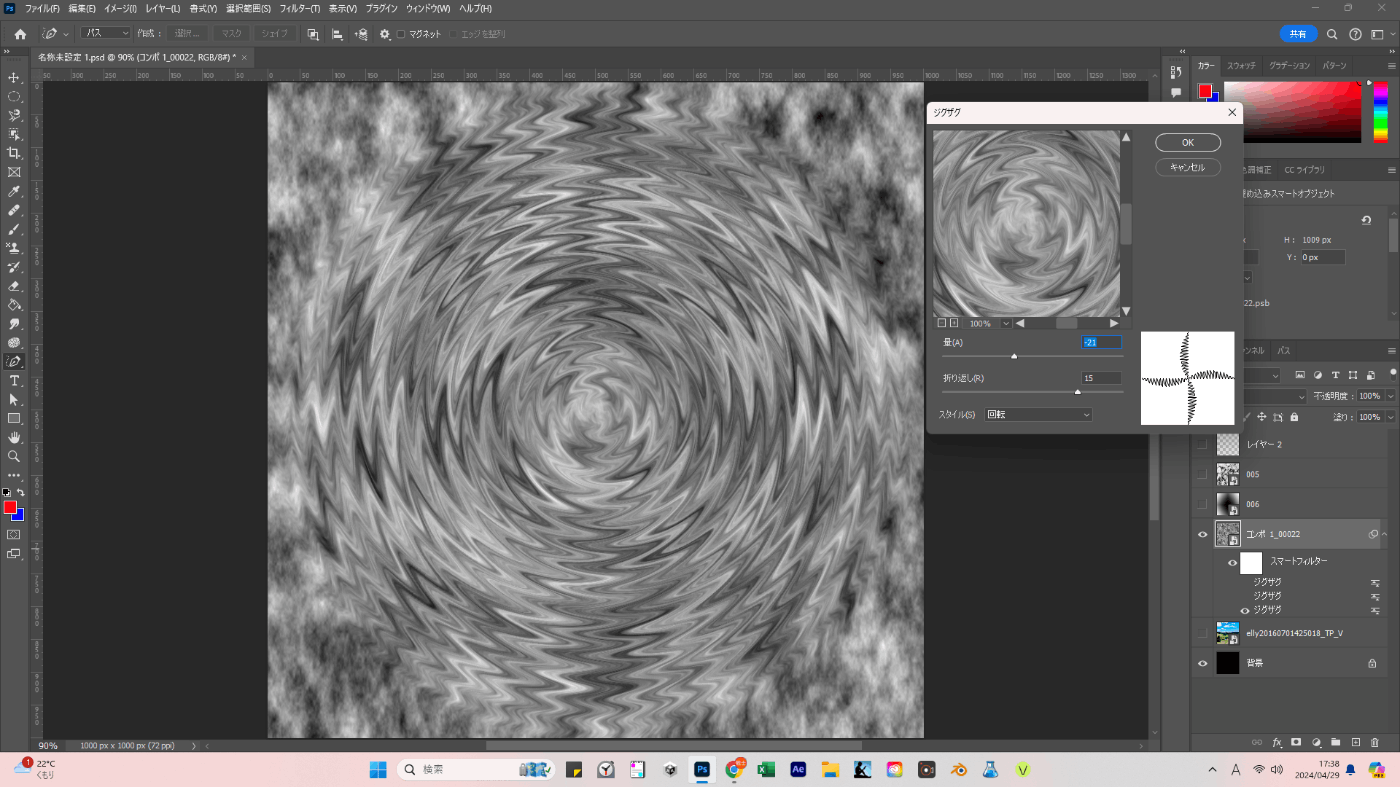Confirm the ジグザグ dialog with OK
The image size is (1400, 787).
(1187, 143)
